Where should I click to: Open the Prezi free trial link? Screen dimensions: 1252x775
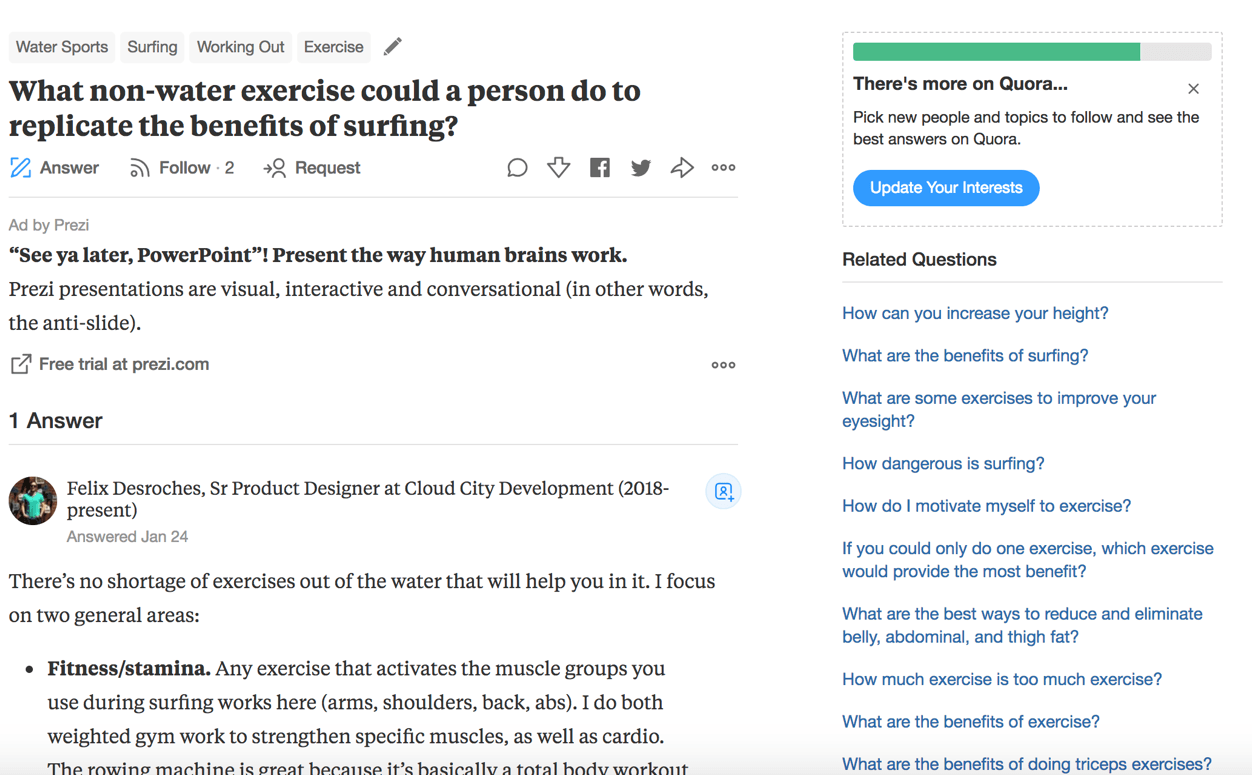[109, 364]
